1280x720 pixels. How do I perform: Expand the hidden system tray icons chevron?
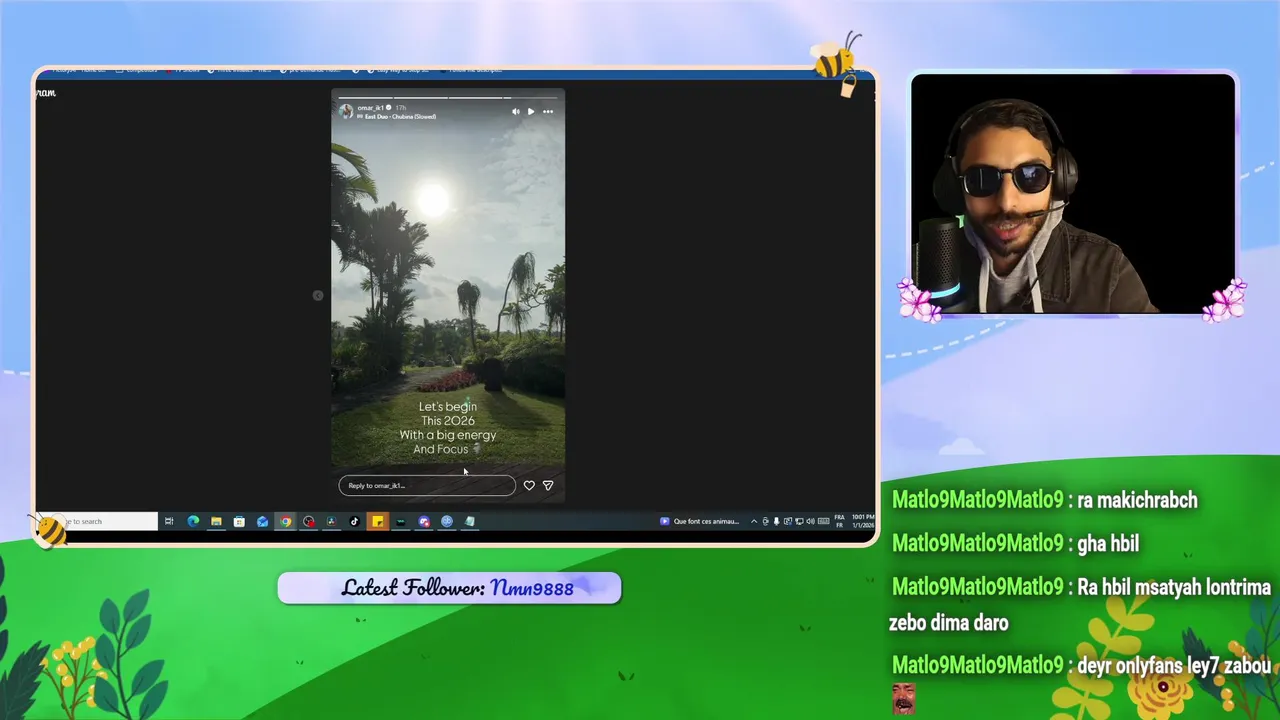tap(754, 521)
